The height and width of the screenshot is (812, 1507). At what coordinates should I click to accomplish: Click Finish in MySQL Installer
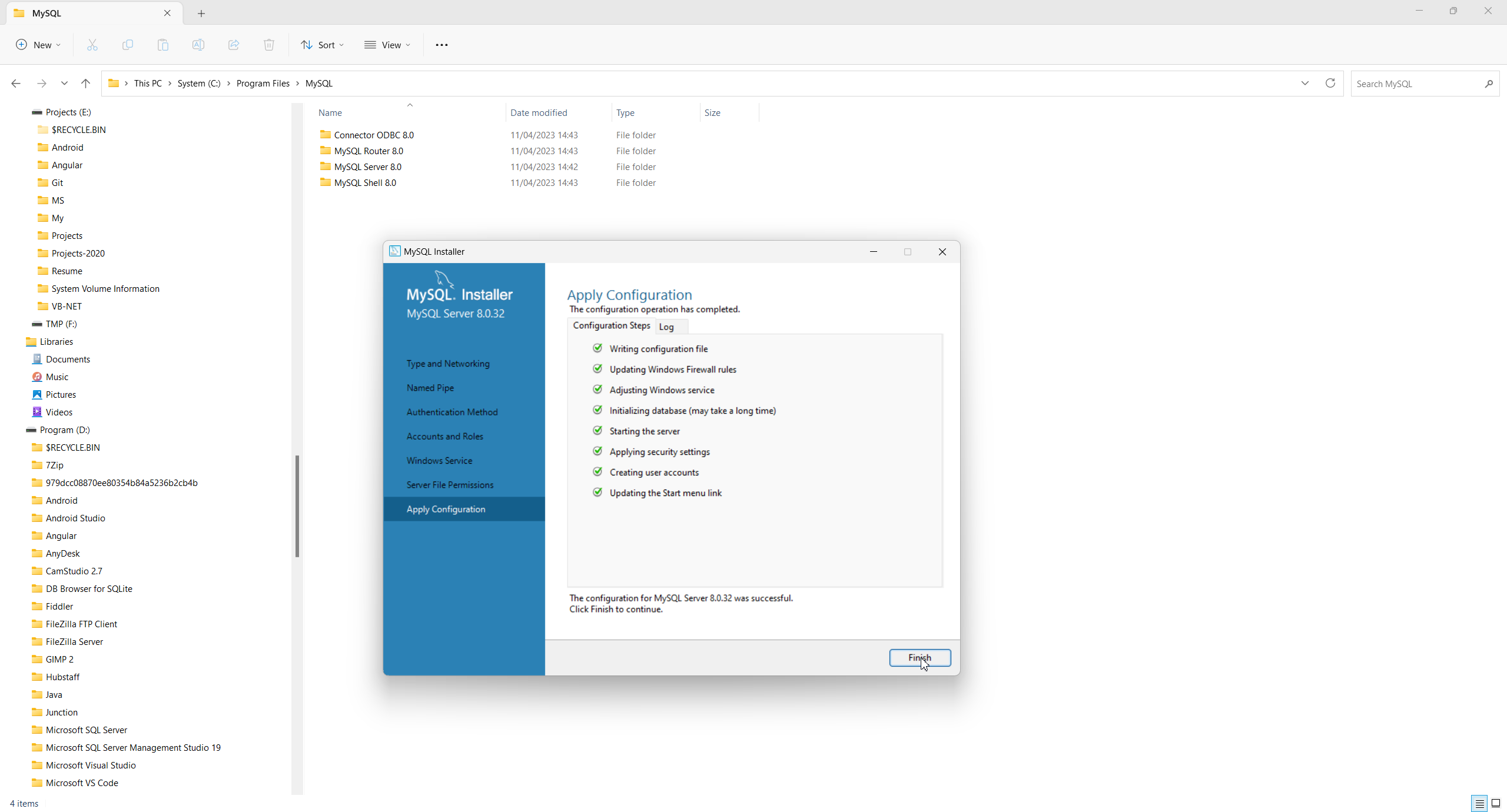point(920,657)
